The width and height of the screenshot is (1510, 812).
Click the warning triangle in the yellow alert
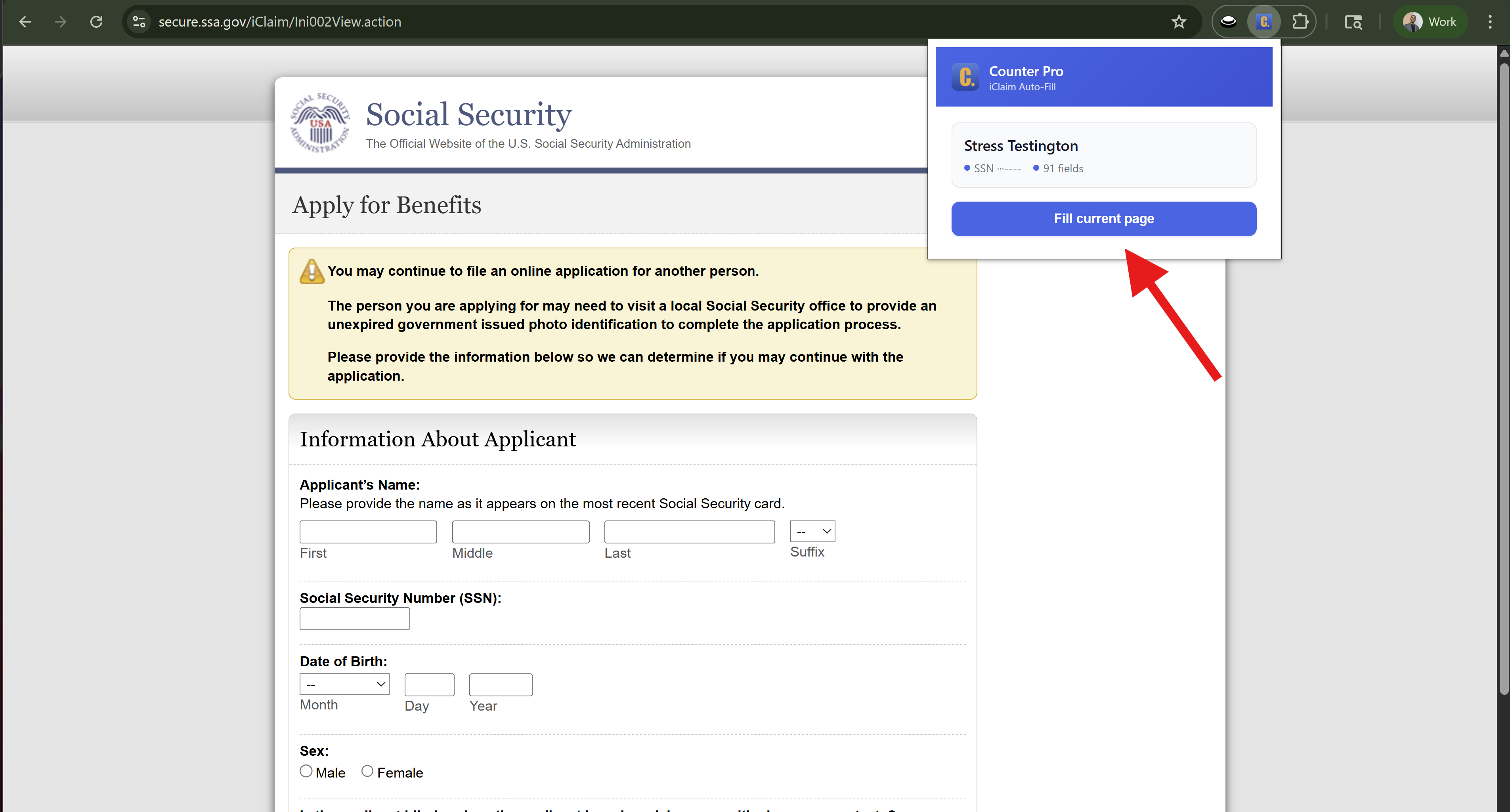coord(311,271)
